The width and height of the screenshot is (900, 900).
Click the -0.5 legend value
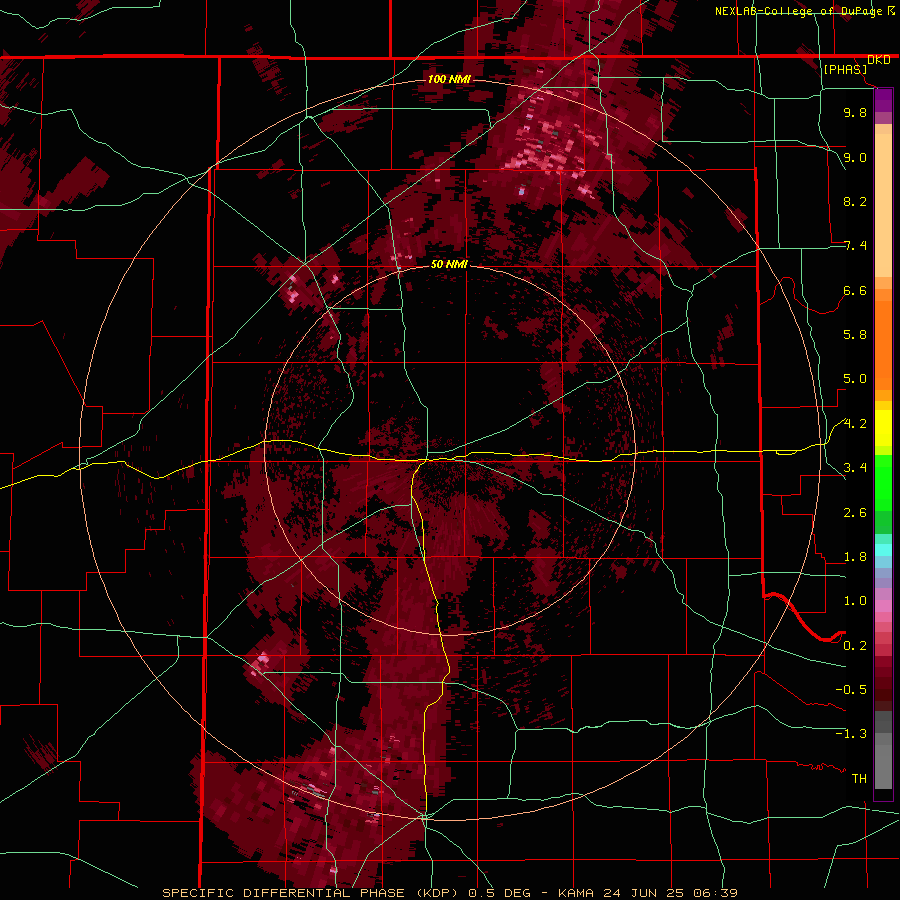pos(851,690)
